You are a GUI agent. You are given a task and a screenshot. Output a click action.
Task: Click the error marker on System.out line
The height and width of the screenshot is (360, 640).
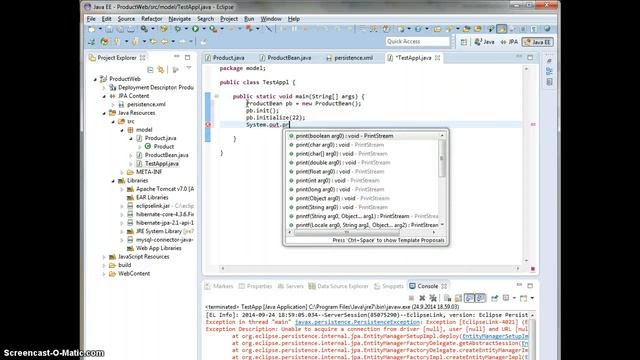click(x=207, y=124)
